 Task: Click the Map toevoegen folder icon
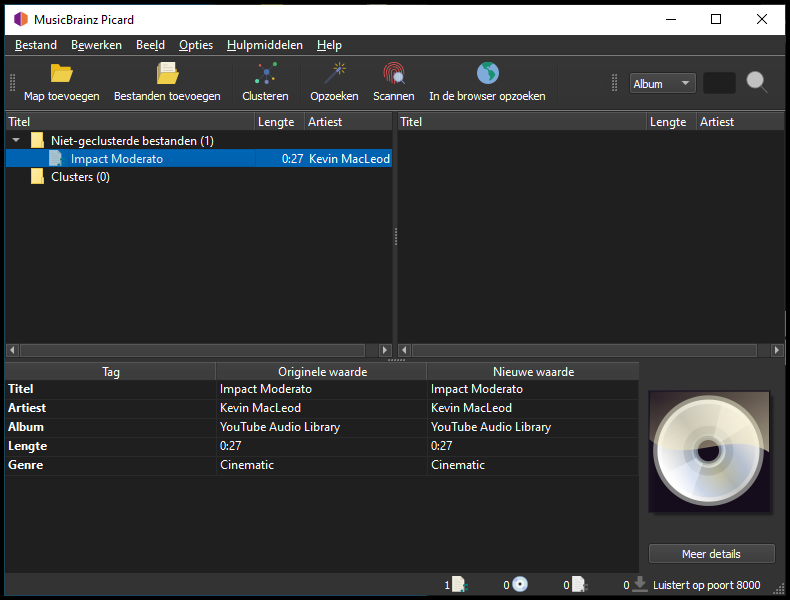point(61,74)
